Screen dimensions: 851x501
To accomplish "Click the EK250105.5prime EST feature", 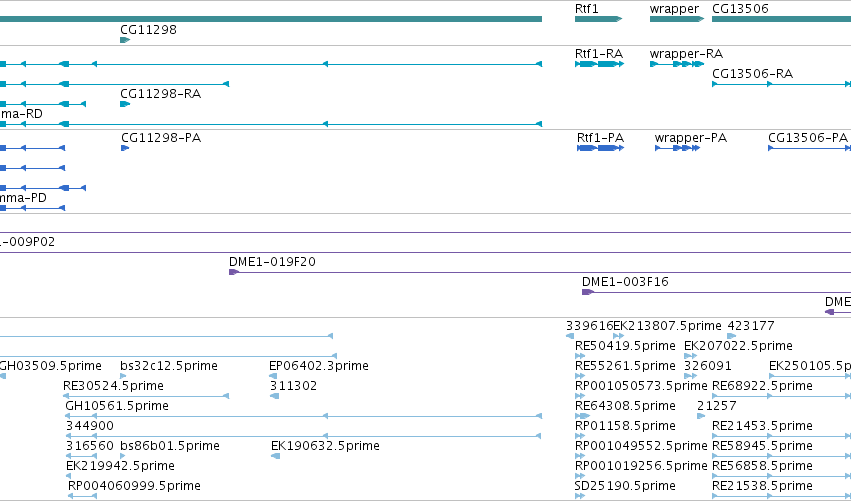I will point(810,376).
